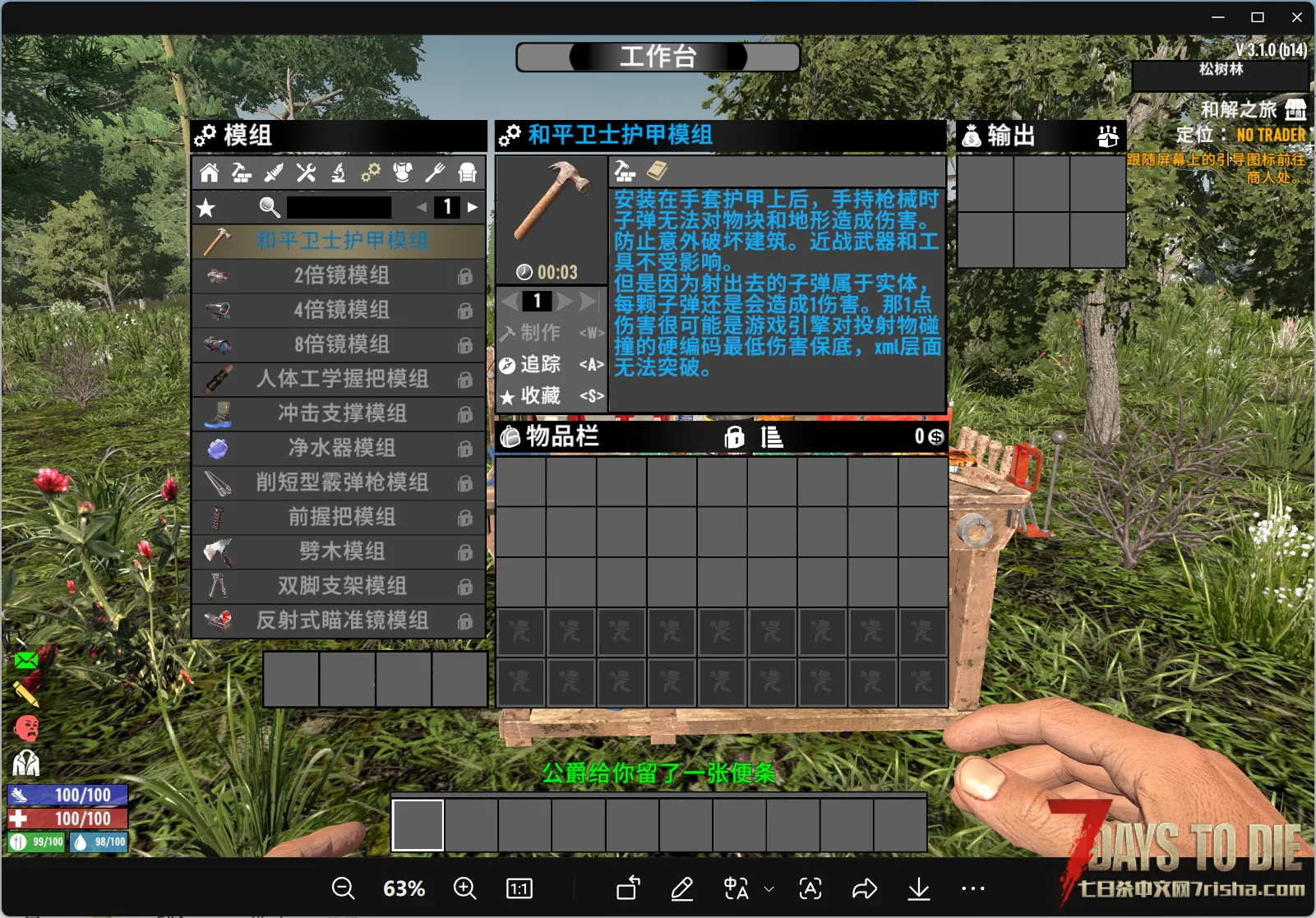This screenshot has height=918, width=1316.
Task: Click the translate icon in the viewer toolbar
Action: [736, 888]
